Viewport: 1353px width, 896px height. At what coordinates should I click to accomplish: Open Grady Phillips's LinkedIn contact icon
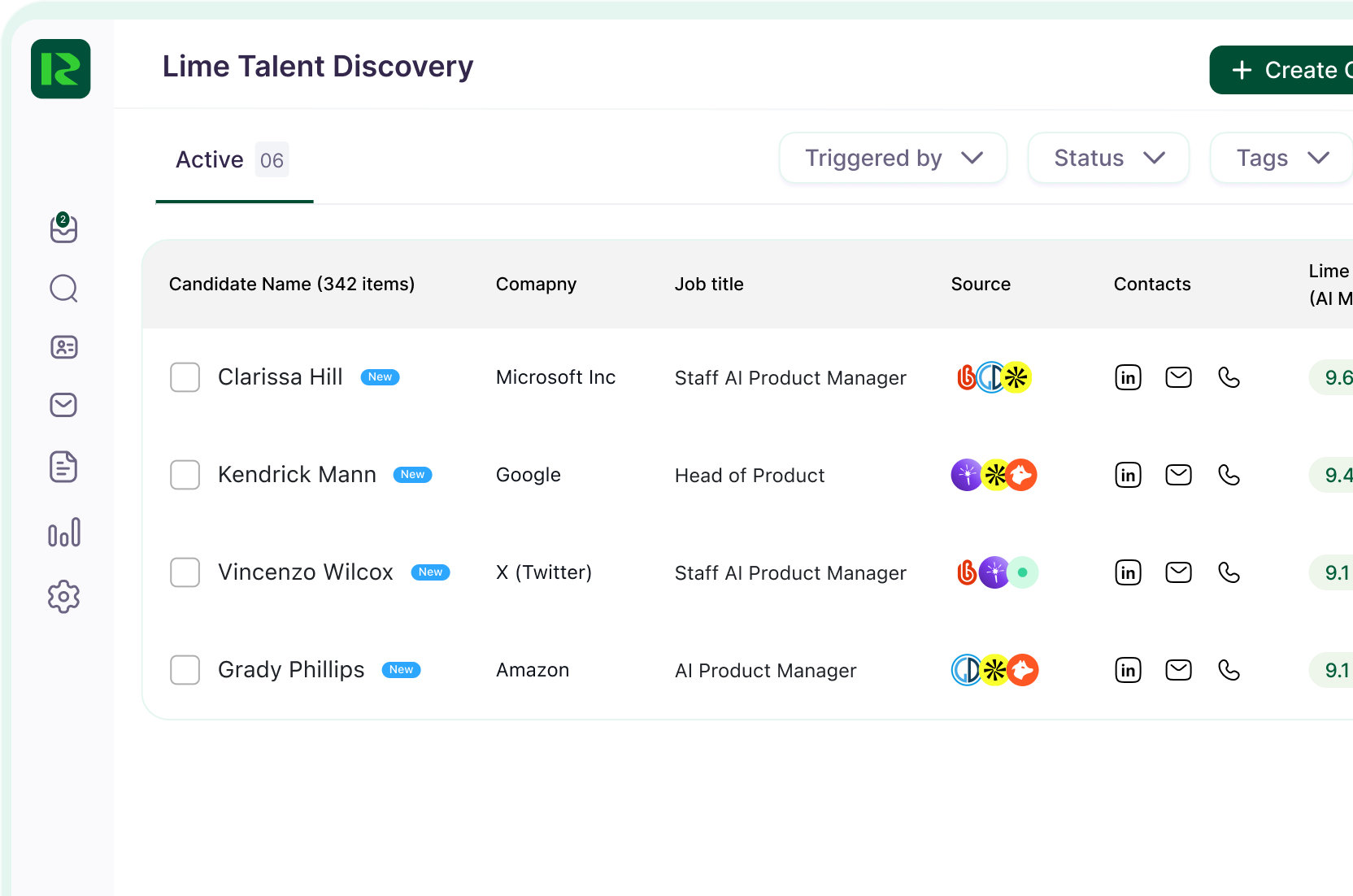tap(1129, 670)
